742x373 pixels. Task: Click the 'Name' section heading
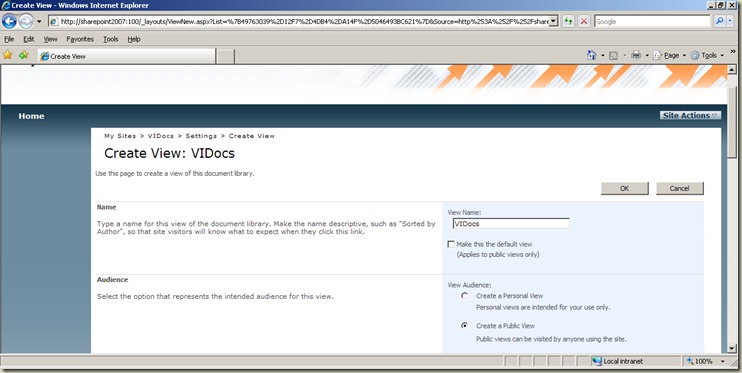[x=106, y=207]
